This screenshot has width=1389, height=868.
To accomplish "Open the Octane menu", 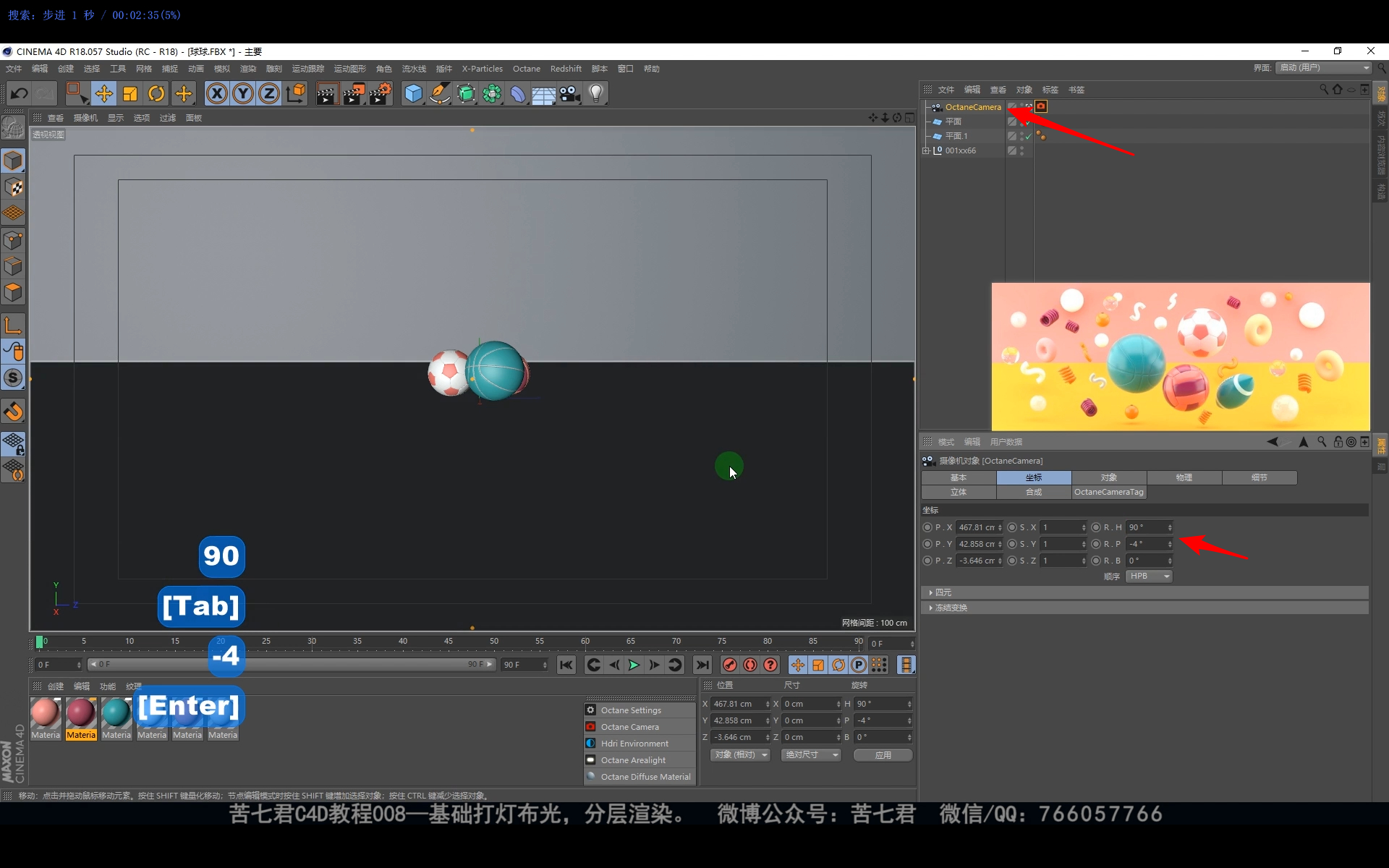I will pyautogui.click(x=526, y=69).
